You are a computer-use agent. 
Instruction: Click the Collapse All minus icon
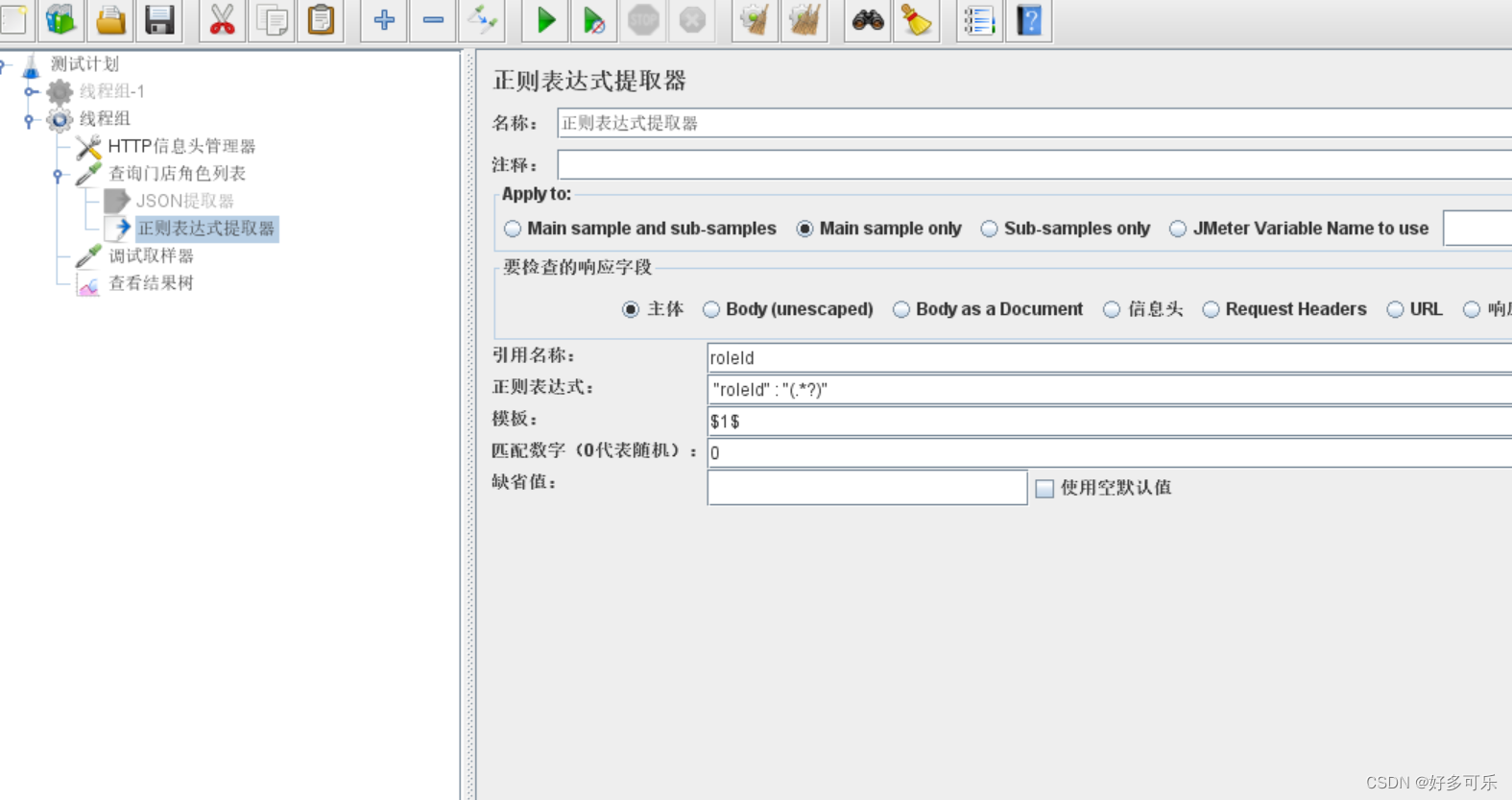coord(433,19)
